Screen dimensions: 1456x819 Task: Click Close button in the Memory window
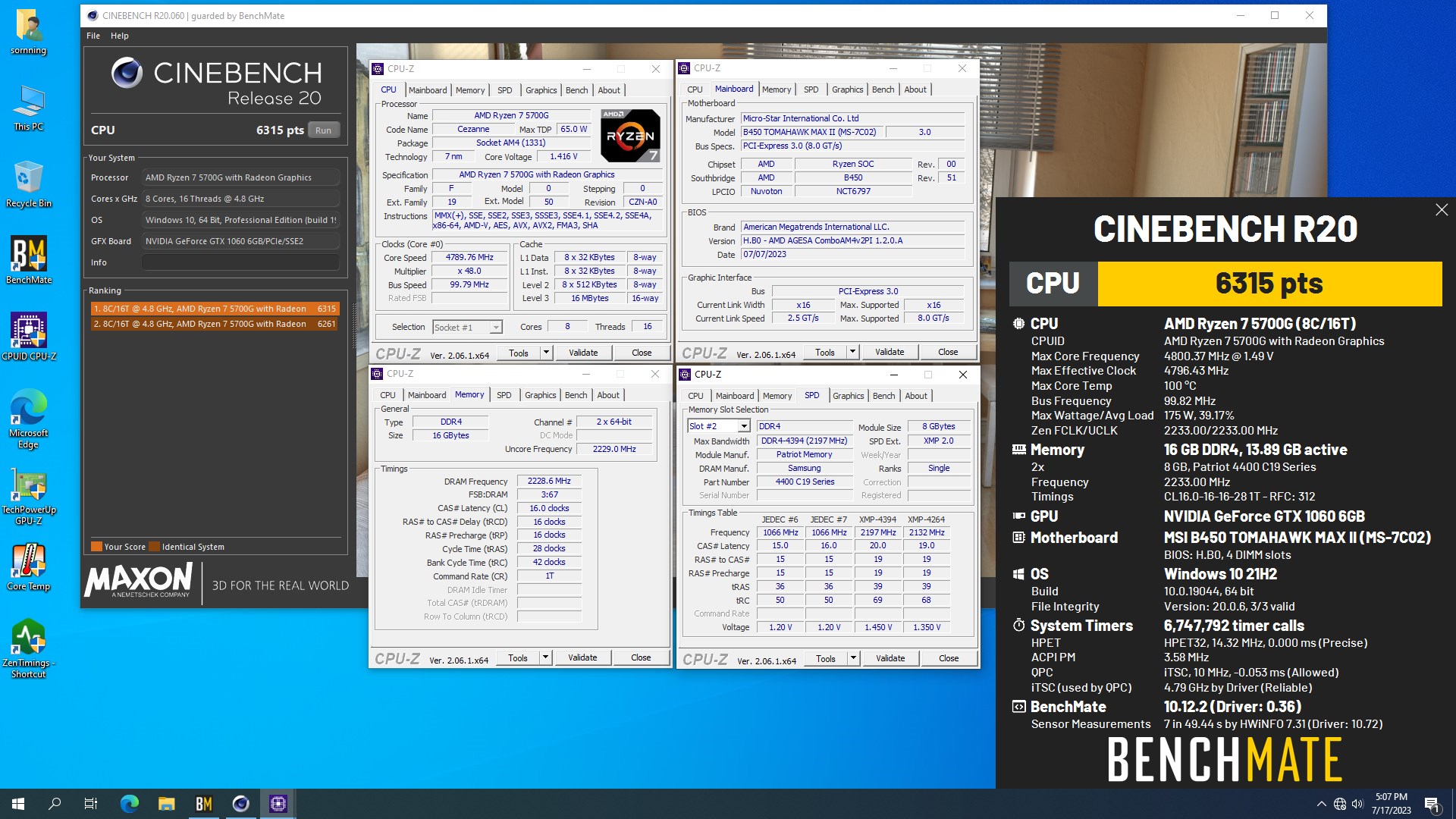click(x=641, y=657)
